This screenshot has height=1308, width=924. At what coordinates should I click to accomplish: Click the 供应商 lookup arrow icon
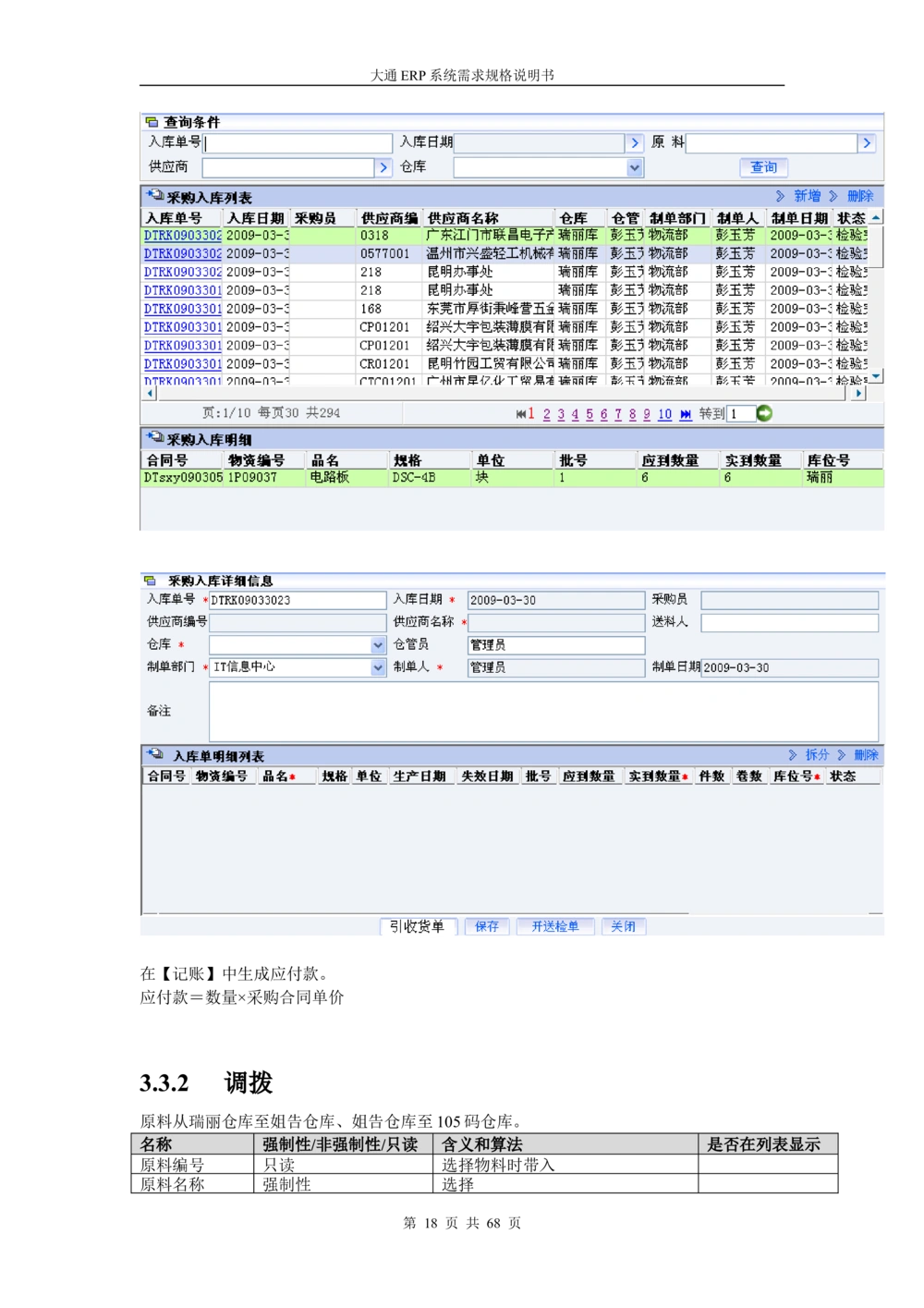click(x=383, y=167)
